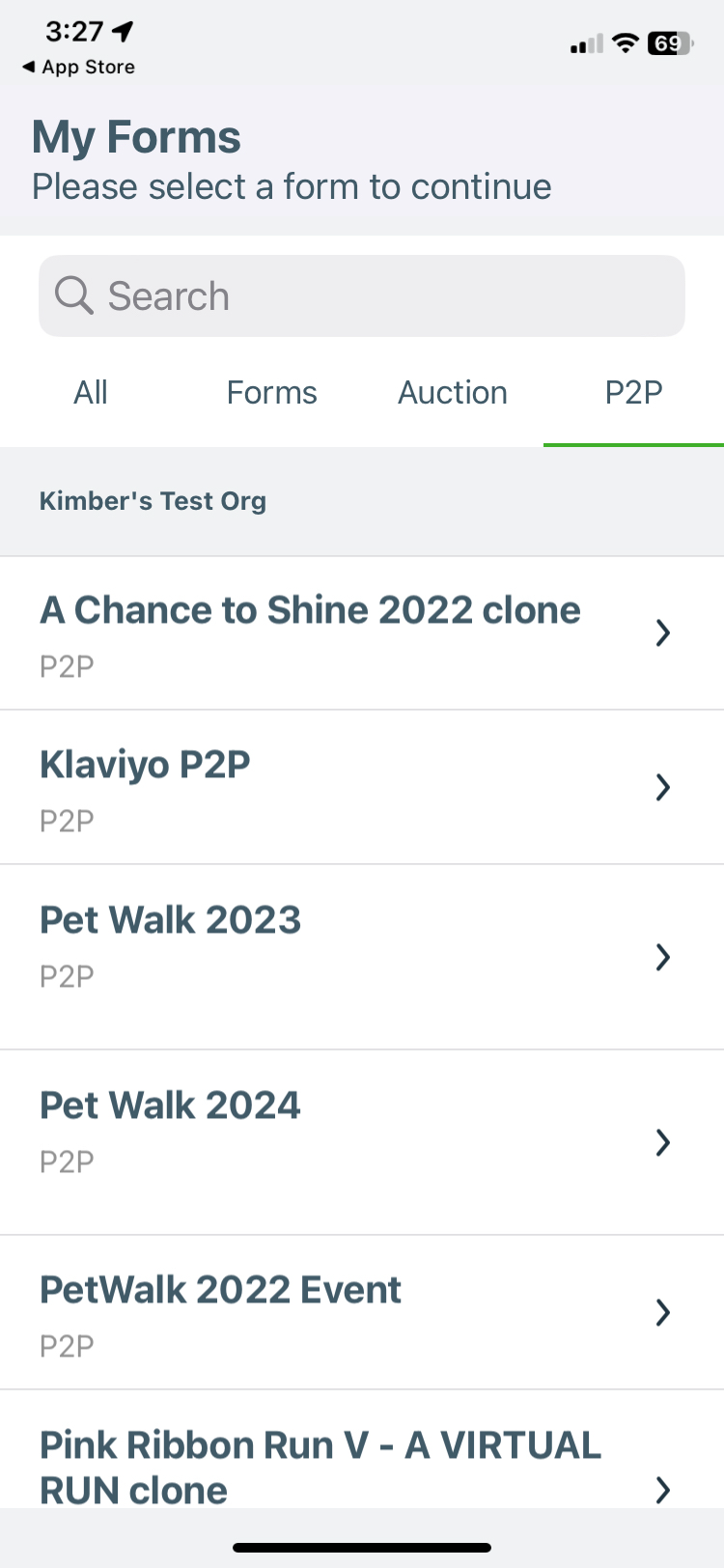Tap the home indicator bar at bottom
This screenshot has height=1568, width=724.
pos(362,1548)
